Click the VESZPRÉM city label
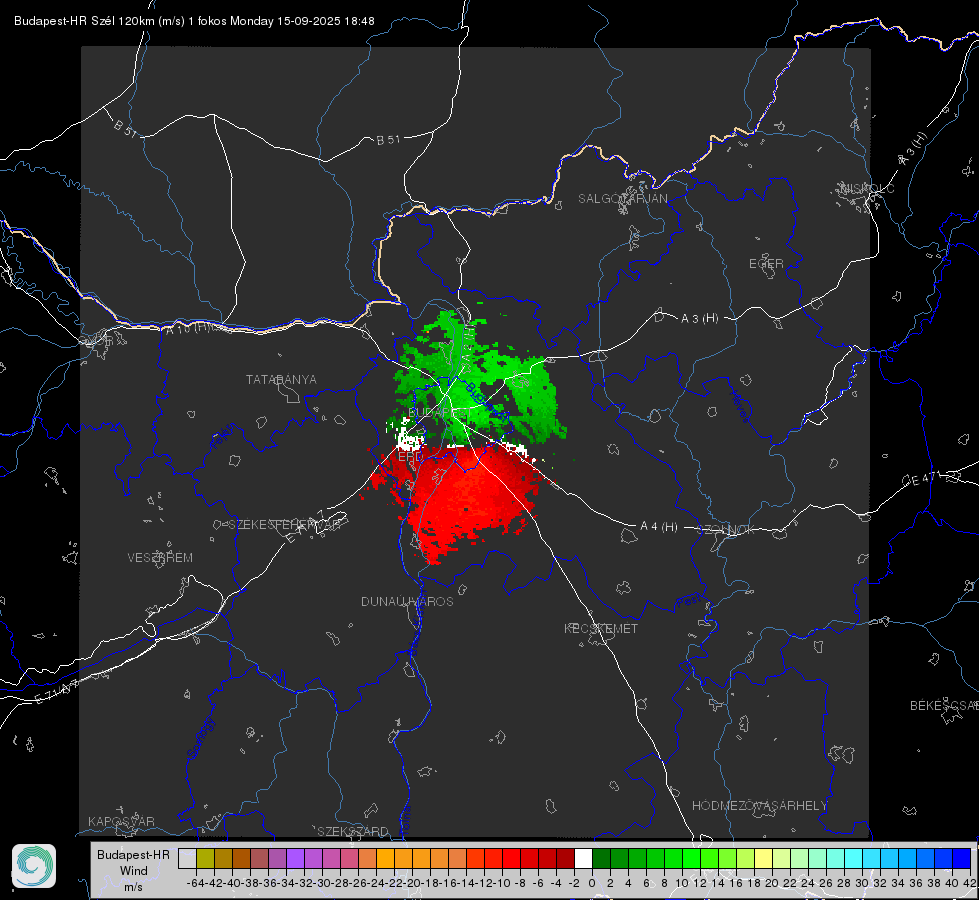 pyautogui.click(x=160, y=558)
